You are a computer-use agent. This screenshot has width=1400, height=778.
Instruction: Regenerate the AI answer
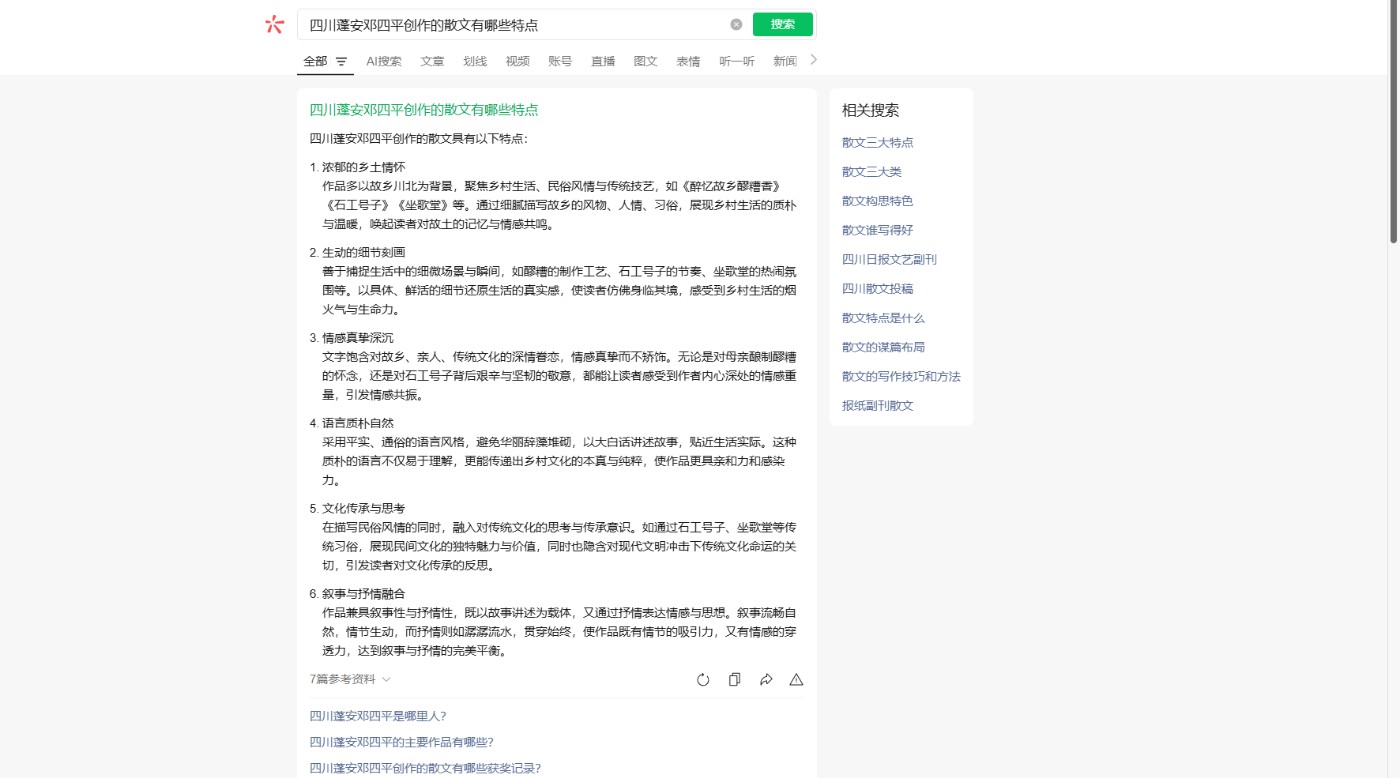click(x=703, y=680)
